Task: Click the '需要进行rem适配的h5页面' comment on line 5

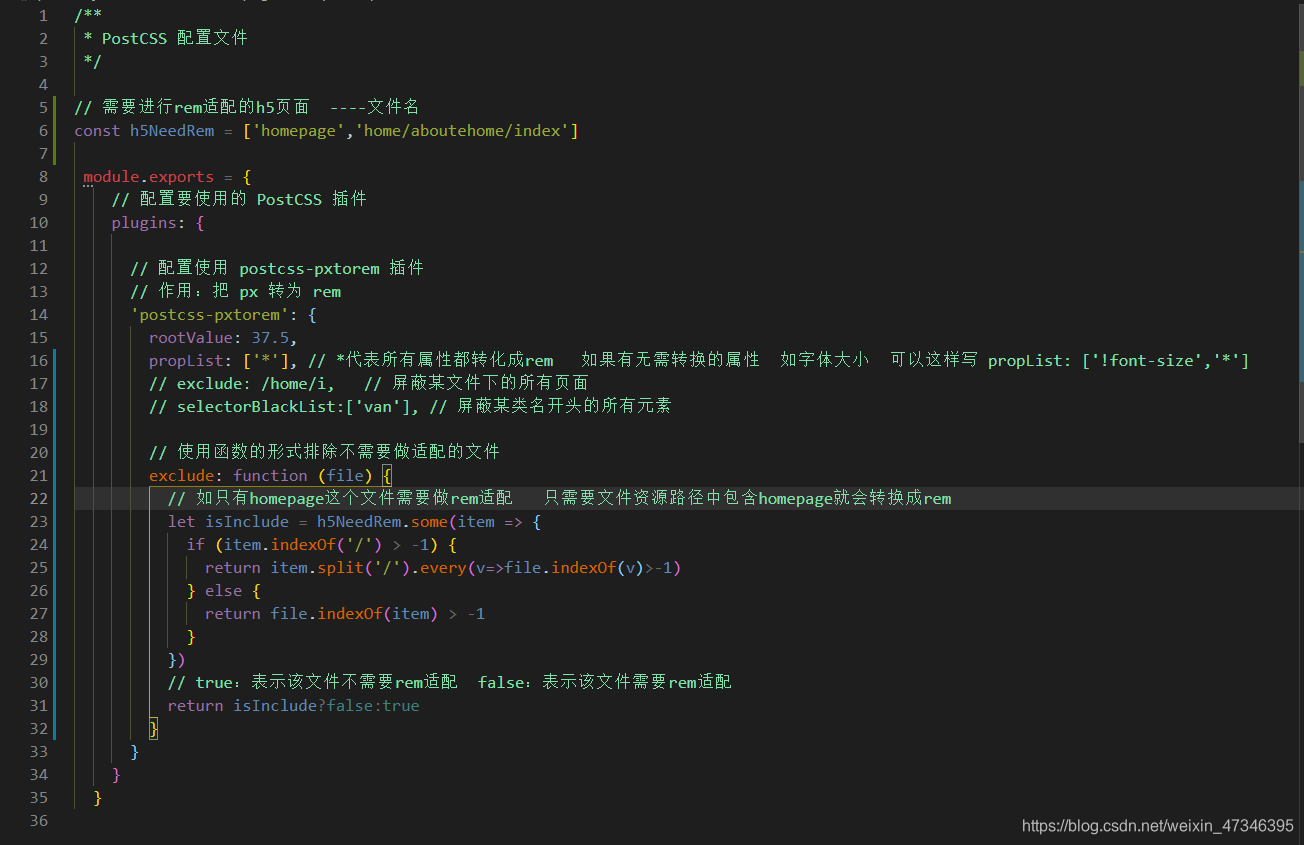Action: (x=205, y=107)
